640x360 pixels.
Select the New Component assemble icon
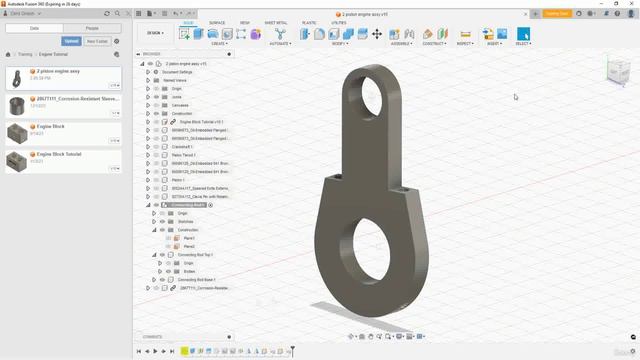coord(394,34)
